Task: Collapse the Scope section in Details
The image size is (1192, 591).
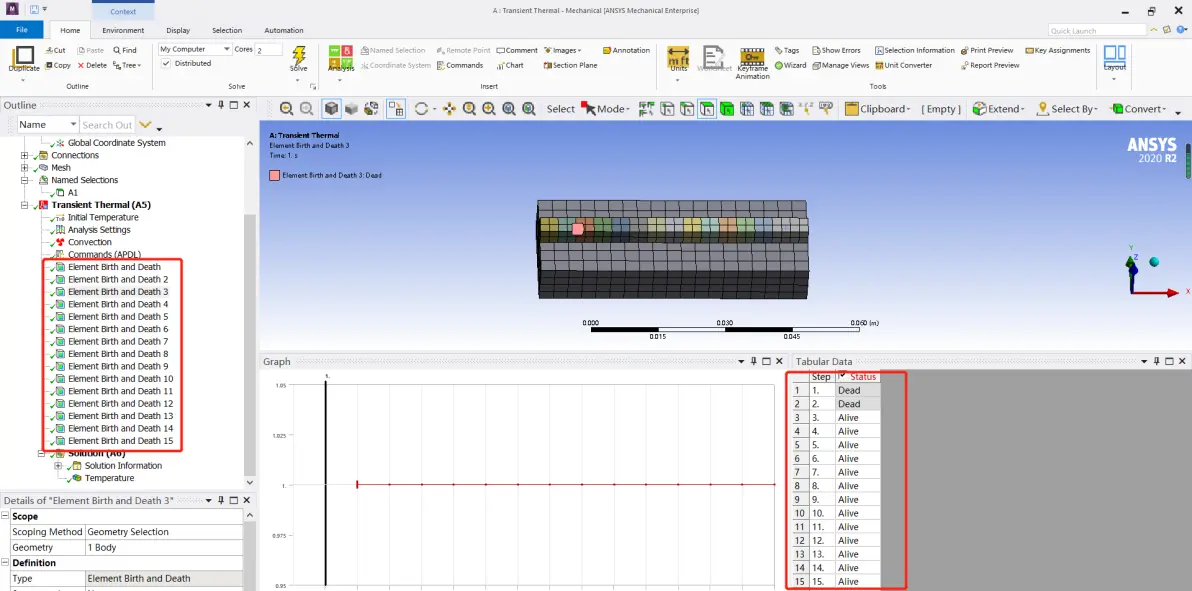Action: click(x=6, y=516)
